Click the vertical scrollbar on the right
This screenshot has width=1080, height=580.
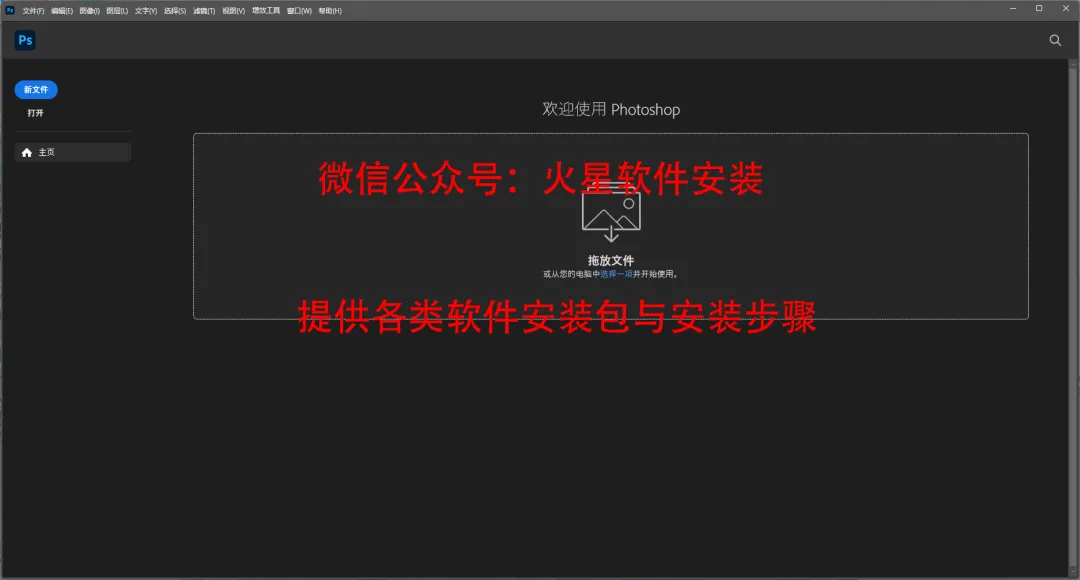pyautogui.click(x=1072, y=318)
